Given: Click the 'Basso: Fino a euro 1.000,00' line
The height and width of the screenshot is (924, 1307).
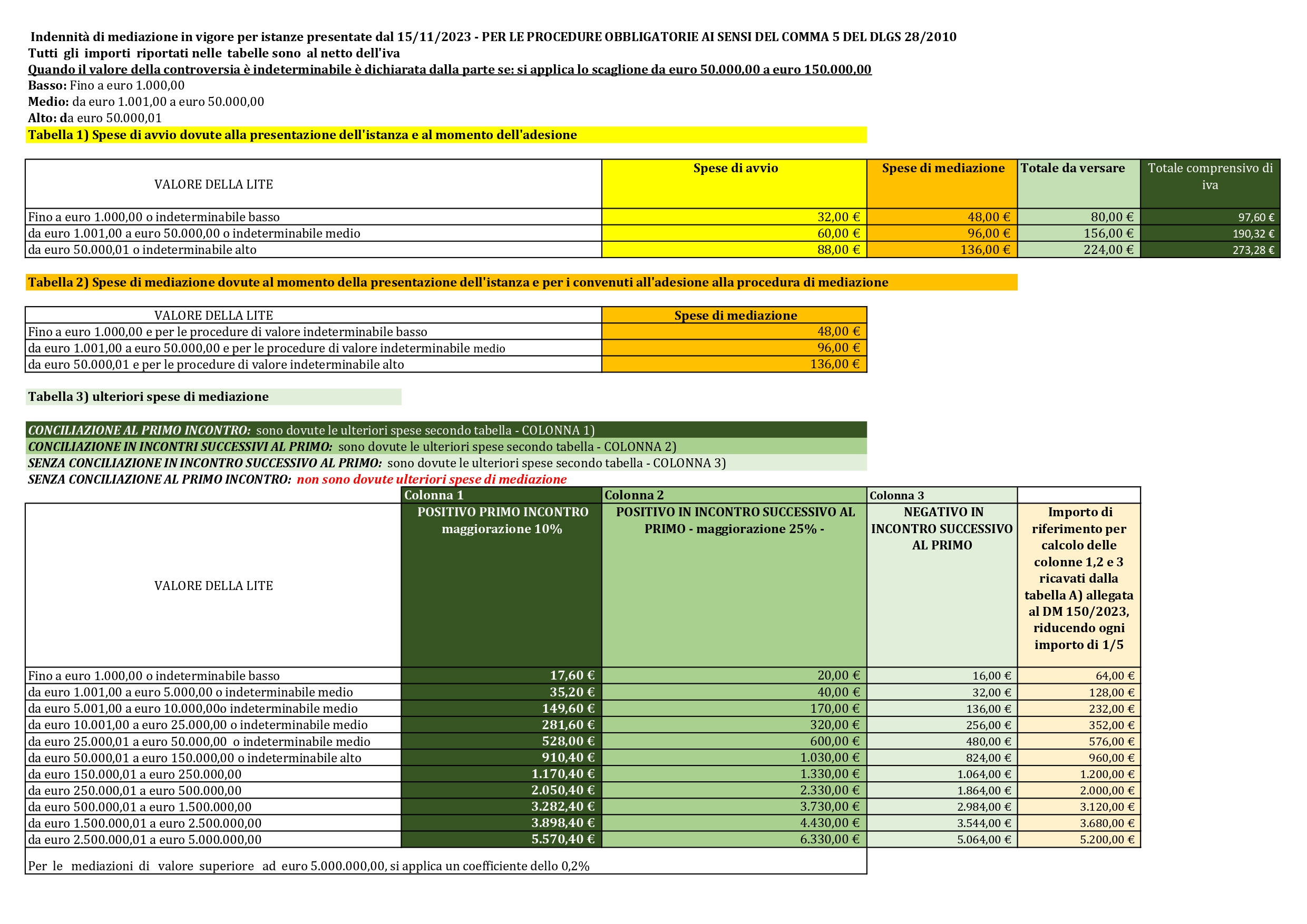Looking at the screenshot, I should [106, 85].
